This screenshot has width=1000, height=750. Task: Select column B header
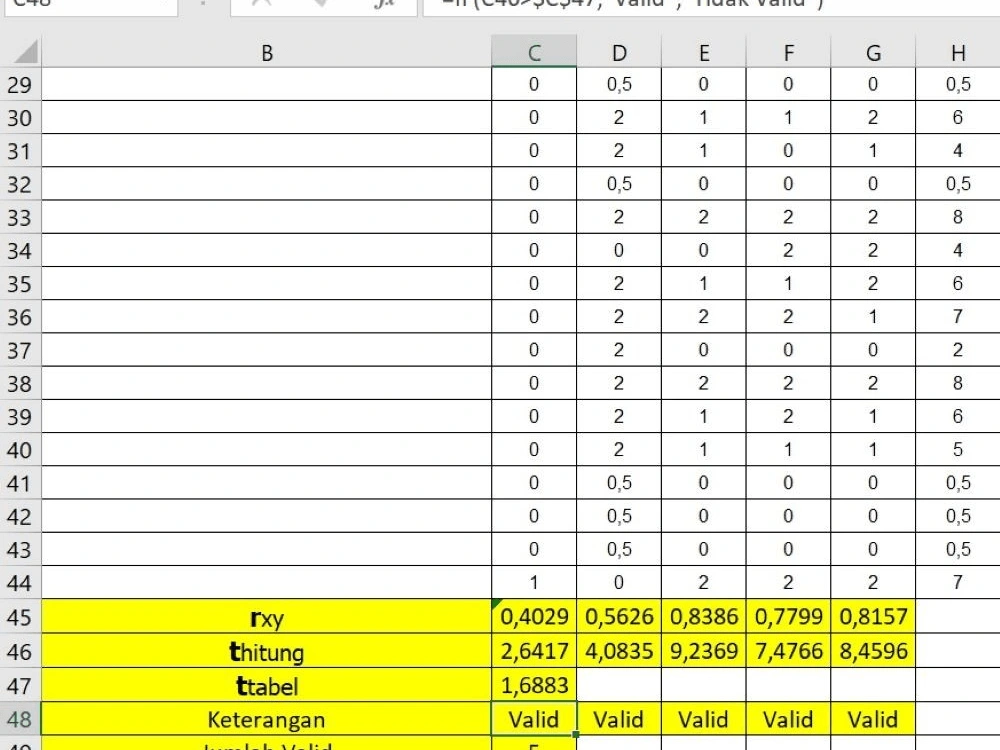pos(267,52)
